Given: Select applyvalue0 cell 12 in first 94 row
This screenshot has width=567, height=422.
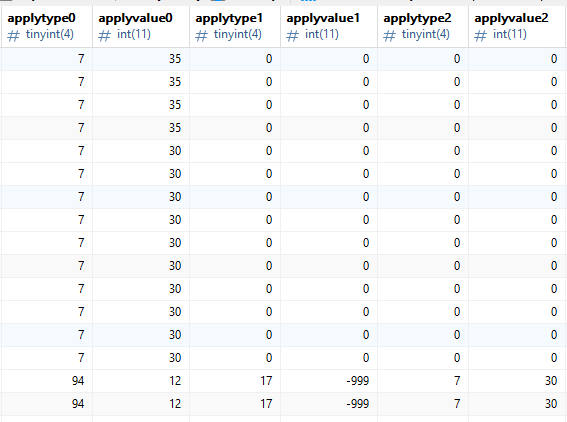Looking at the screenshot, I should tap(141, 381).
